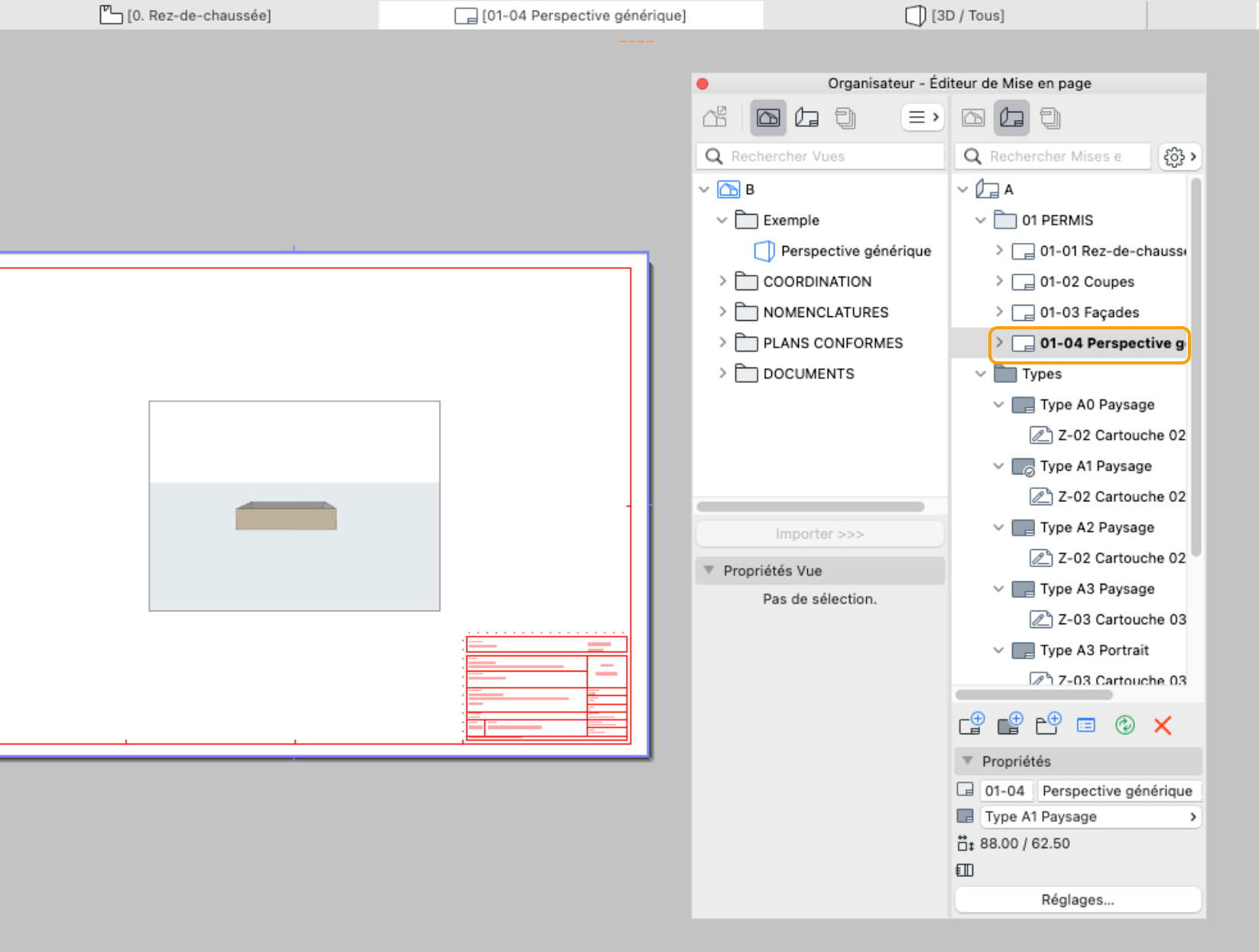Screen dimensions: 1259x952
Task: Click the vertical scrollbar of layout tree
Action: point(1196,367)
